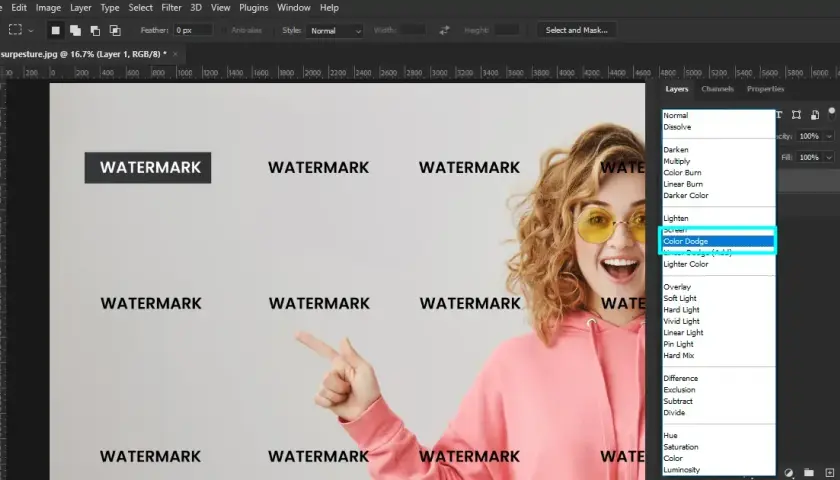Switch to the Channels panel tab
The height and width of the screenshot is (480, 840).
pyautogui.click(x=717, y=89)
